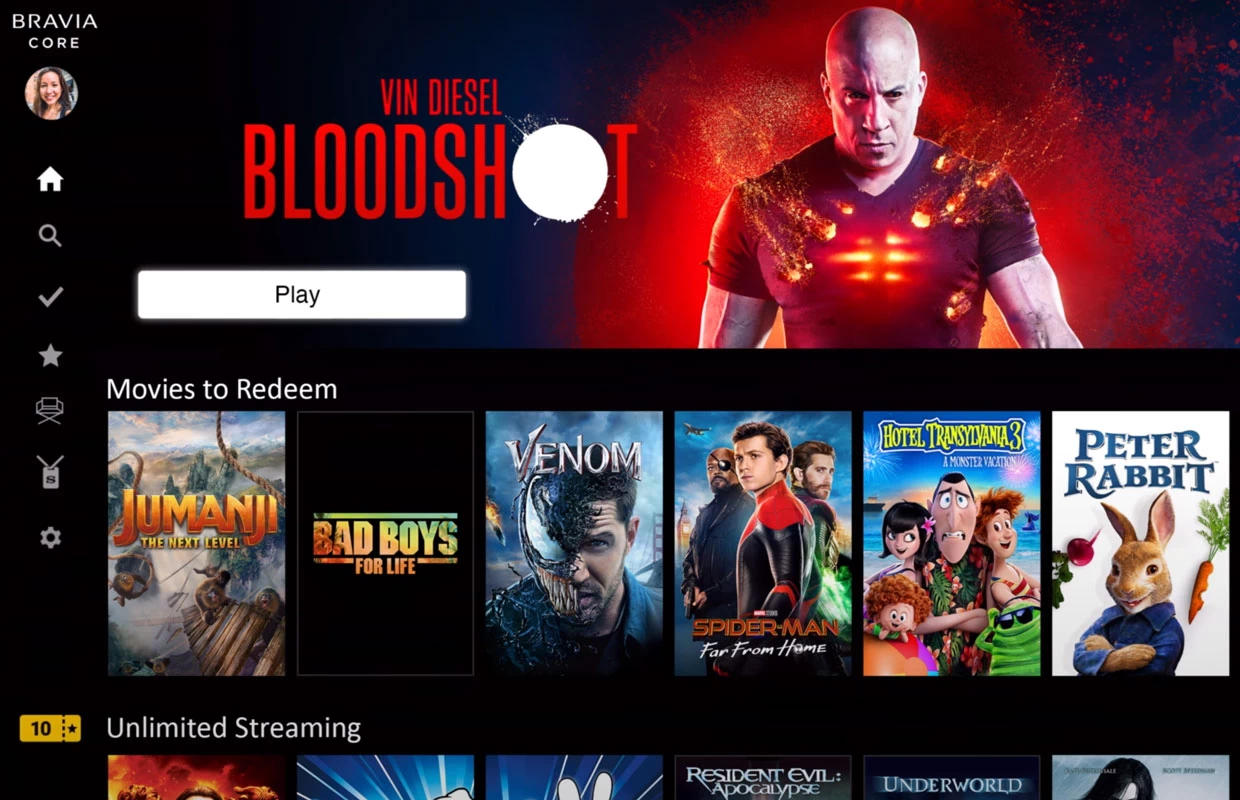Open the Home icon in sidebar
The image size is (1240, 800).
coord(50,180)
